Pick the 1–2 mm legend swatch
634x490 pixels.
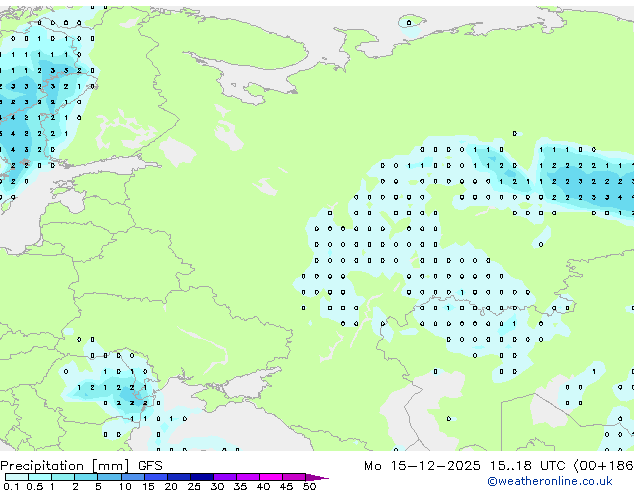(63, 477)
